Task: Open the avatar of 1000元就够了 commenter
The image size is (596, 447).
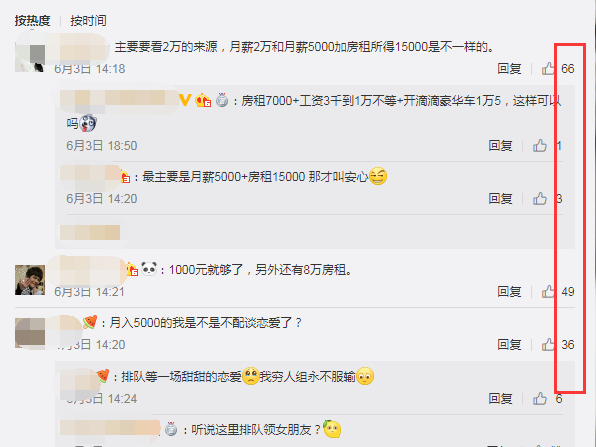Action: (x=30, y=280)
